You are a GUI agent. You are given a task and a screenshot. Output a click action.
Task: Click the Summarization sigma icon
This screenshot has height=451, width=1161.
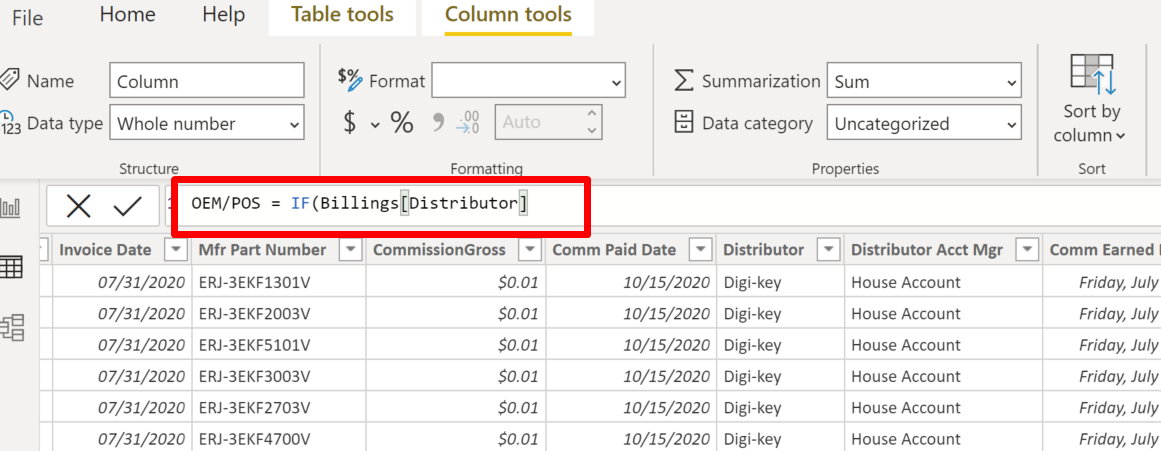click(x=684, y=81)
